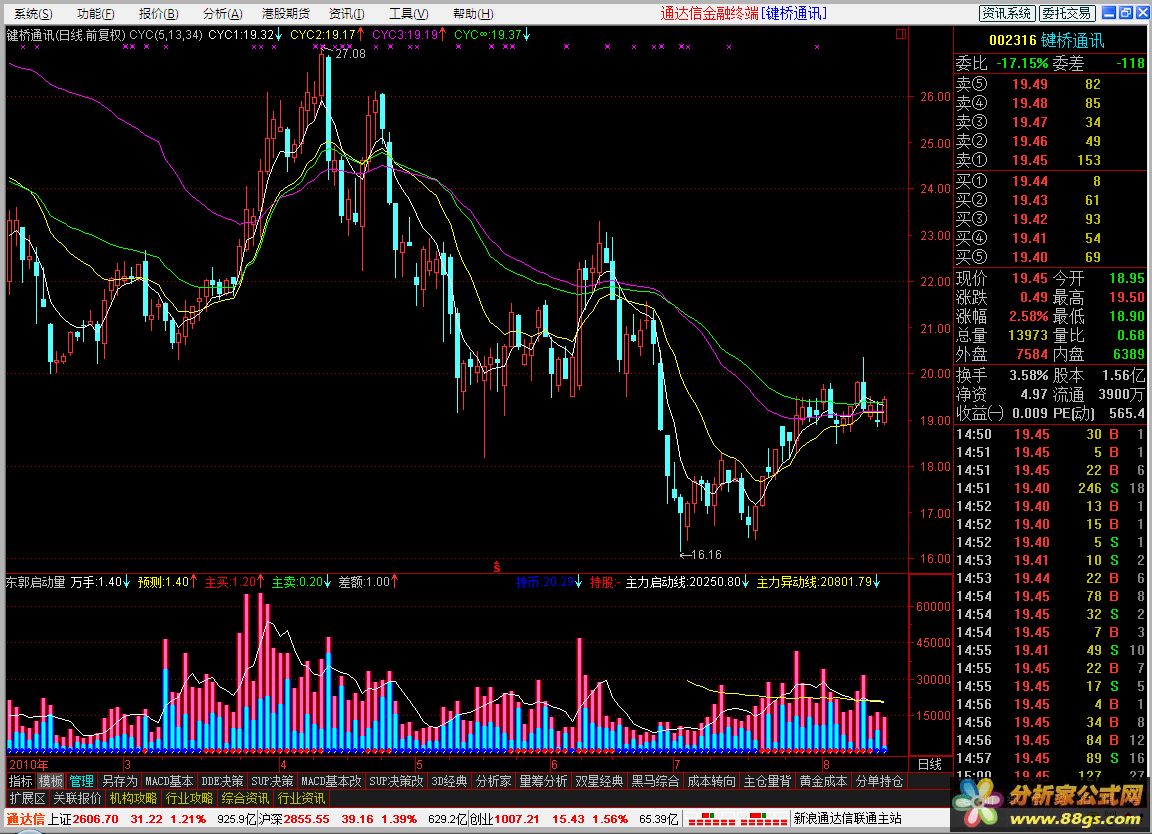Switch to the 分单持仓 template tab
This screenshot has width=1152, height=834.
879,781
